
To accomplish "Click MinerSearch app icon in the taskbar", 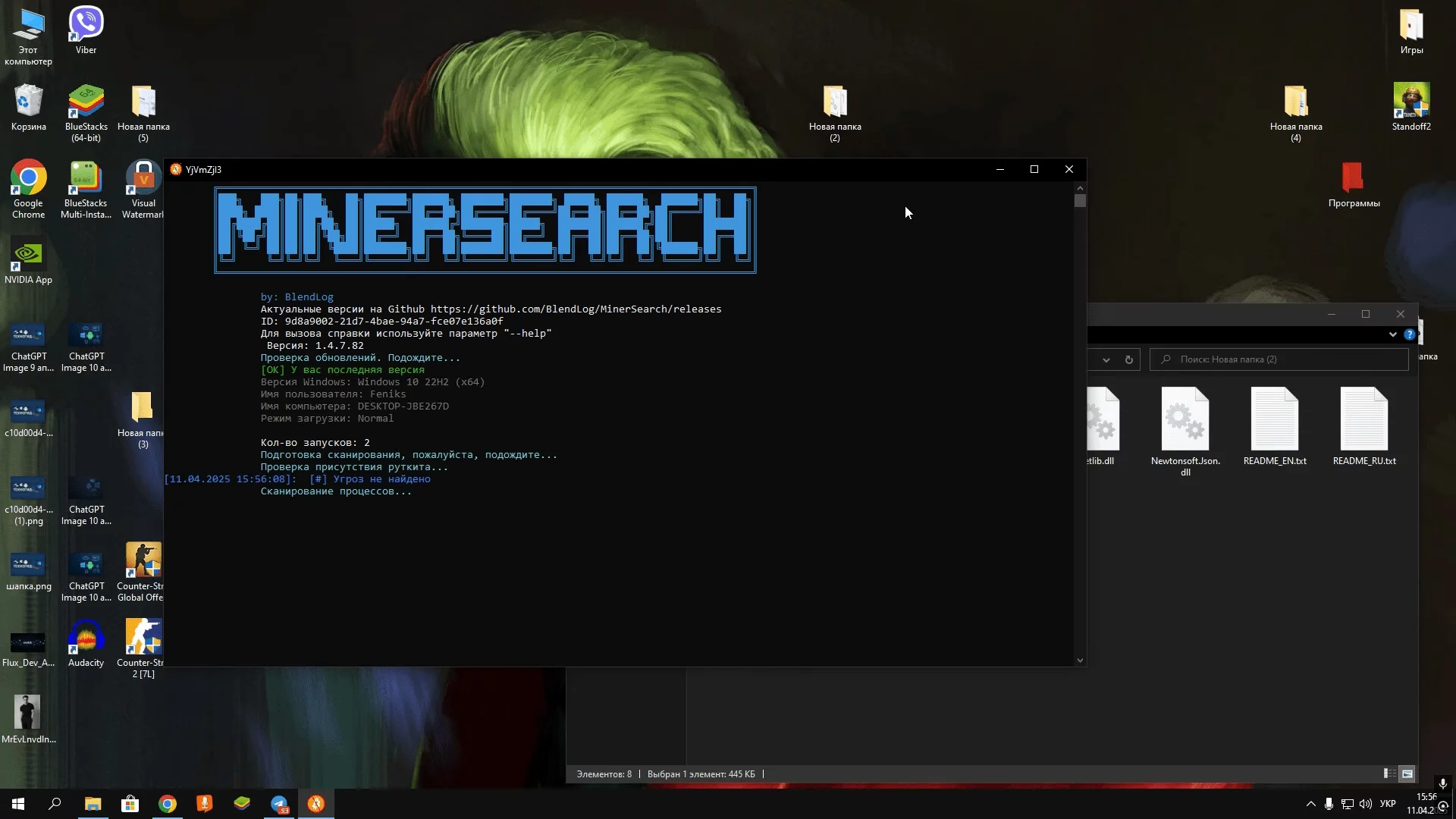I will [x=316, y=804].
